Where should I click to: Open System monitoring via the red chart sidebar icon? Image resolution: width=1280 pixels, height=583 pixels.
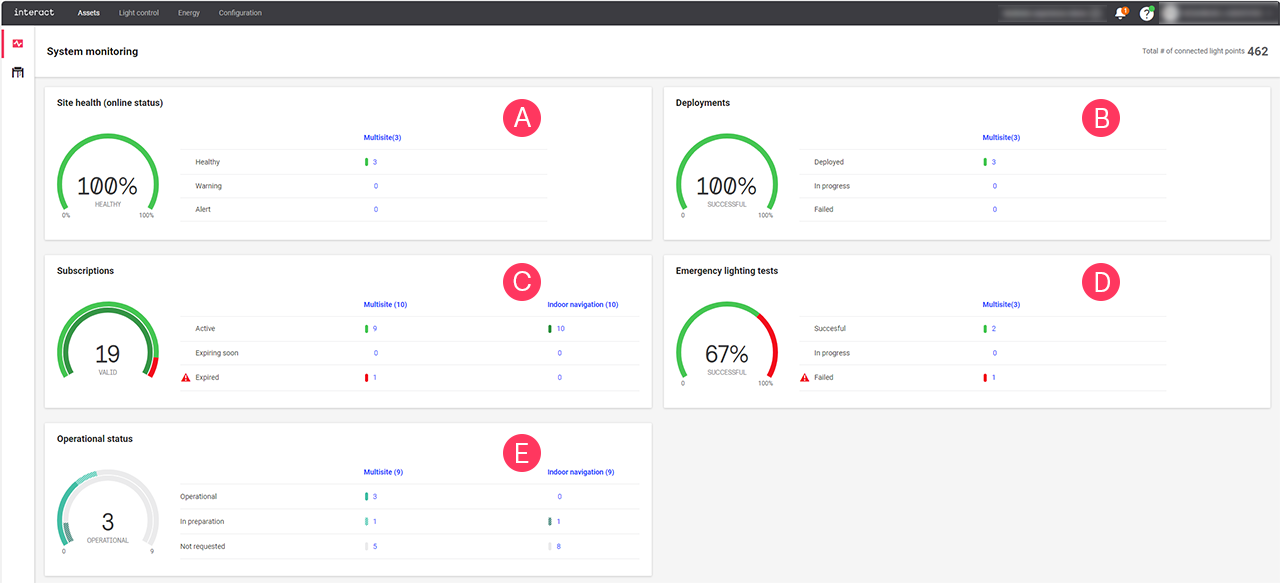click(16, 43)
